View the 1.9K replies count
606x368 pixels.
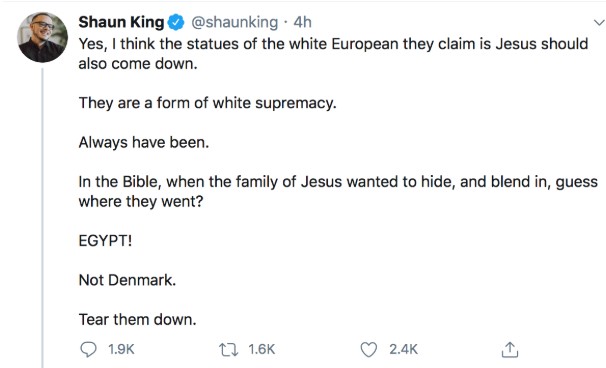[x=121, y=349]
